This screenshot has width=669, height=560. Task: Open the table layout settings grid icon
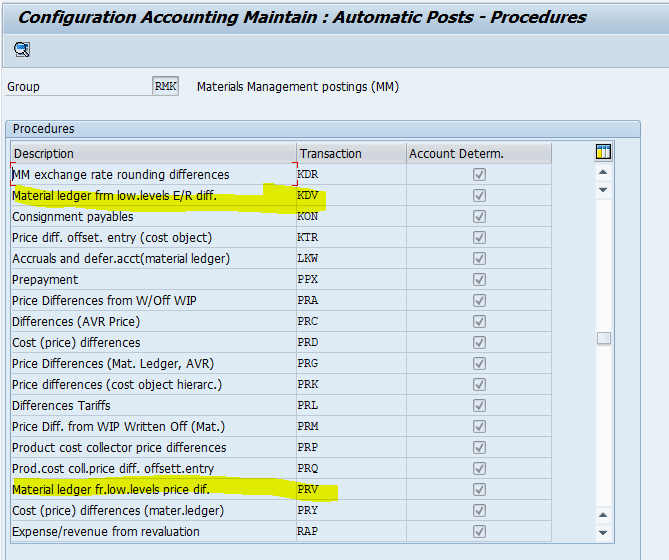click(x=603, y=152)
